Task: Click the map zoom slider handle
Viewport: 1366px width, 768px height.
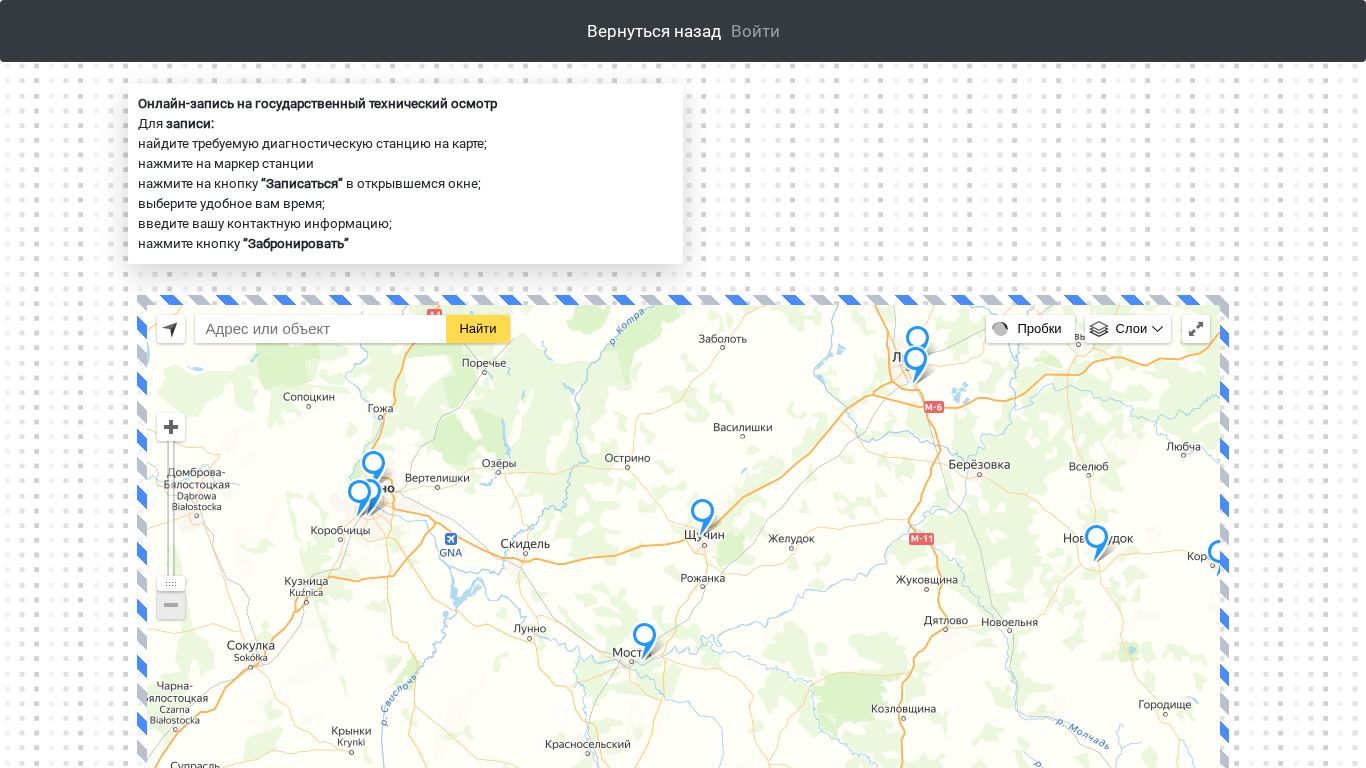Action: click(171, 583)
